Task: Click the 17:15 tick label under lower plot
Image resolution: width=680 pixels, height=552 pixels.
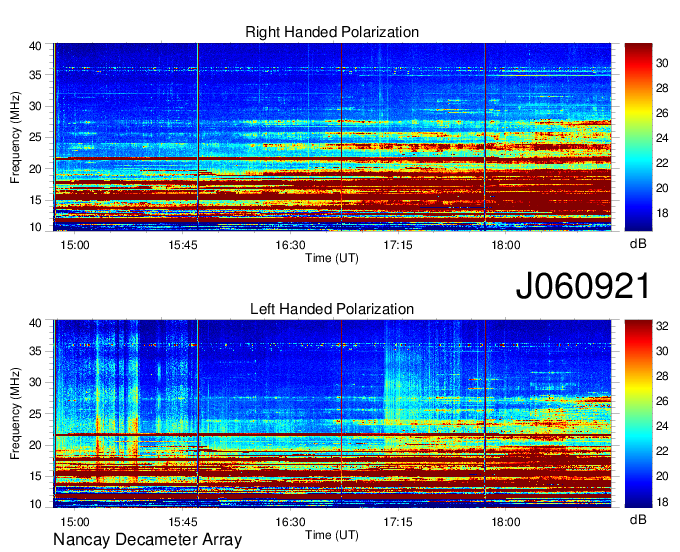Action: pyautogui.click(x=398, y=522)
